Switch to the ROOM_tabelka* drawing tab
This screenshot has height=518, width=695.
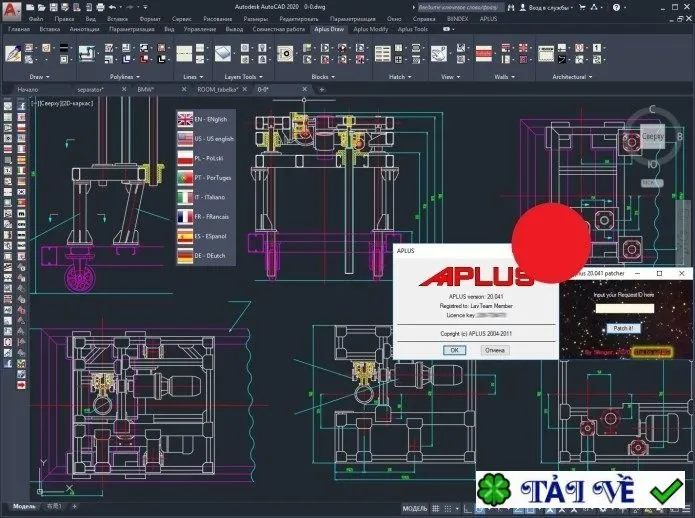[x=218, y=90]
